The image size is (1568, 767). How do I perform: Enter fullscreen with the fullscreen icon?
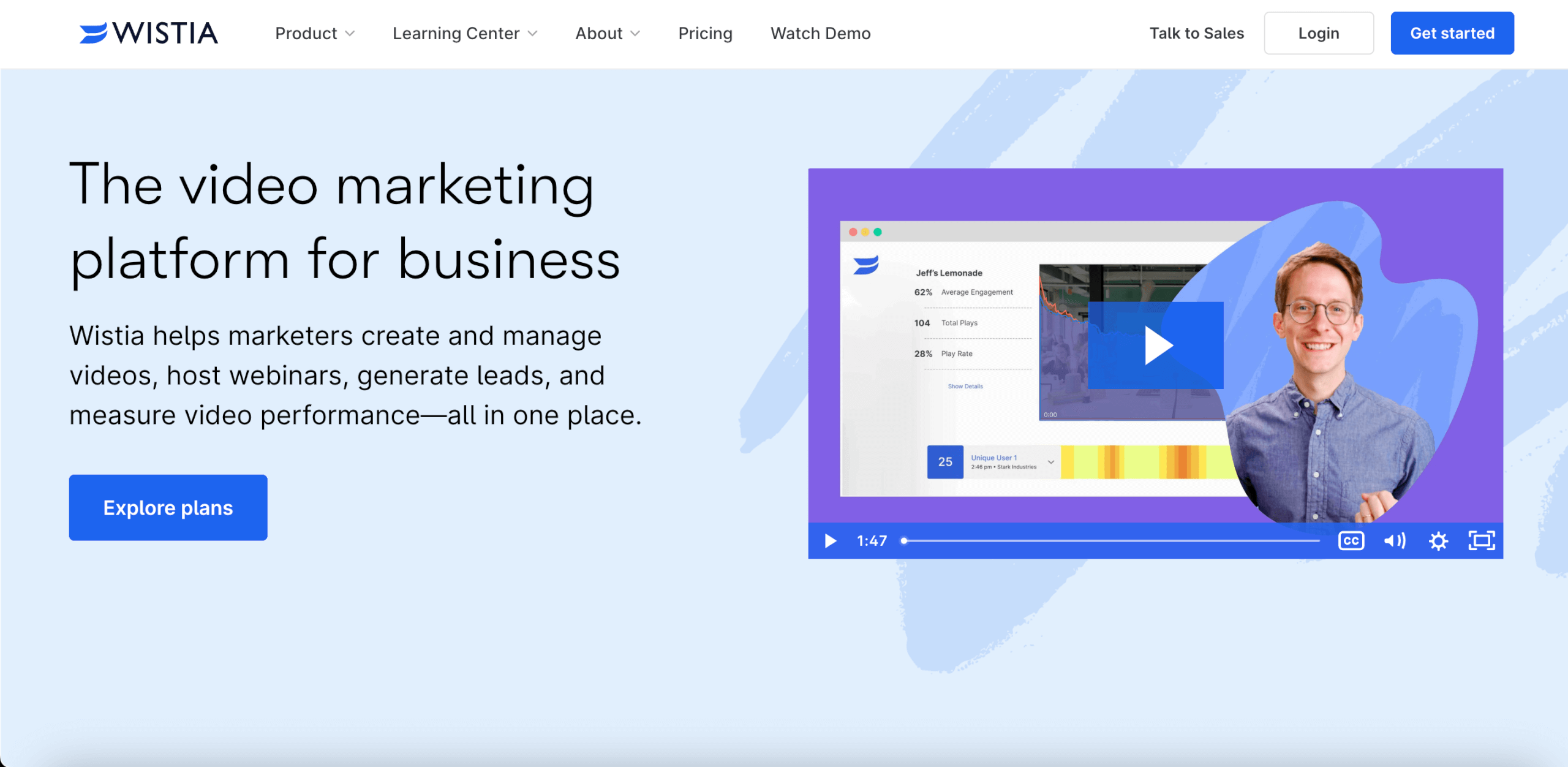coord(1482,541)
